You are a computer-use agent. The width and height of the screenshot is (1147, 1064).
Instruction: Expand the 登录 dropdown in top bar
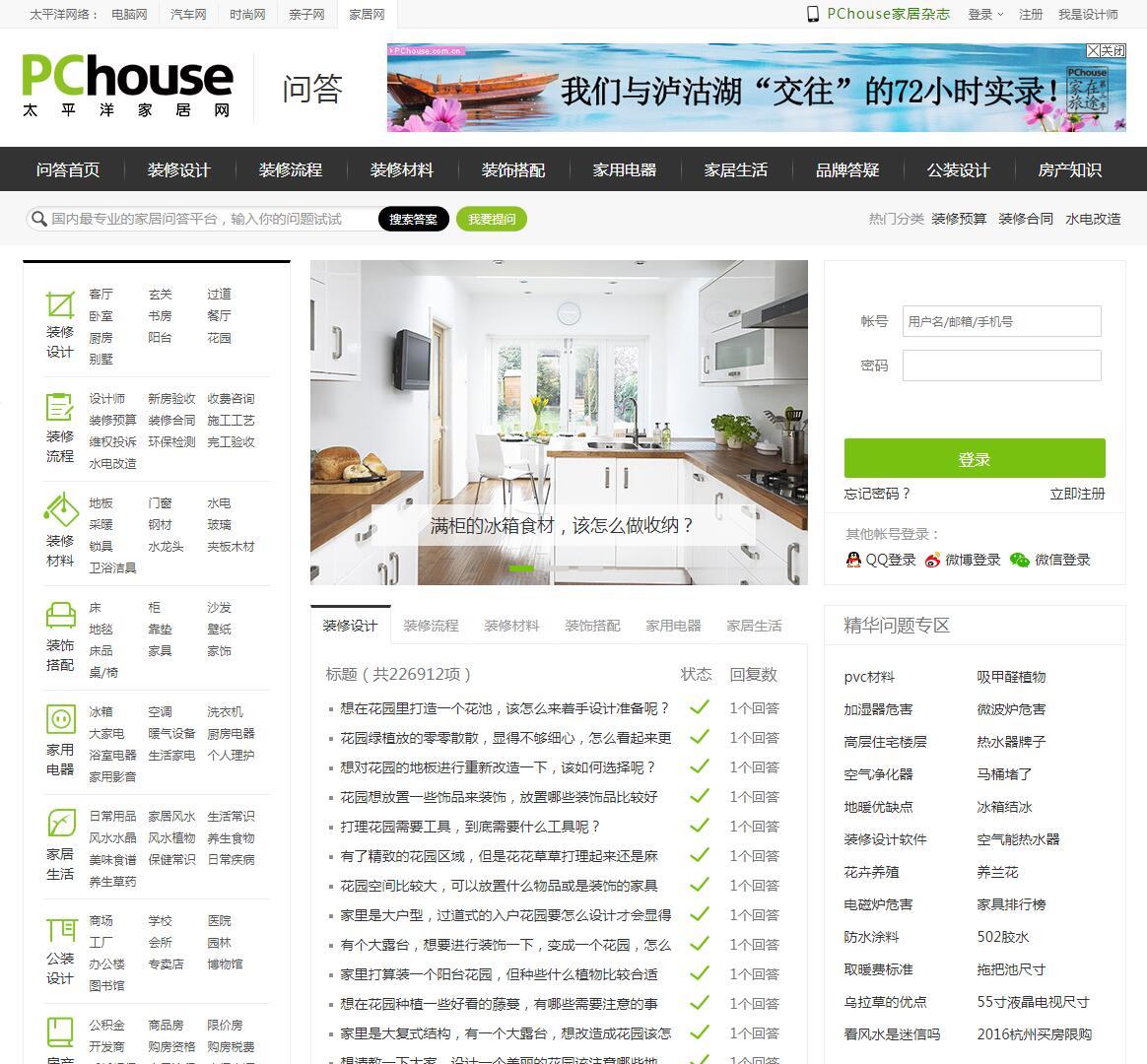click(985, 14)
